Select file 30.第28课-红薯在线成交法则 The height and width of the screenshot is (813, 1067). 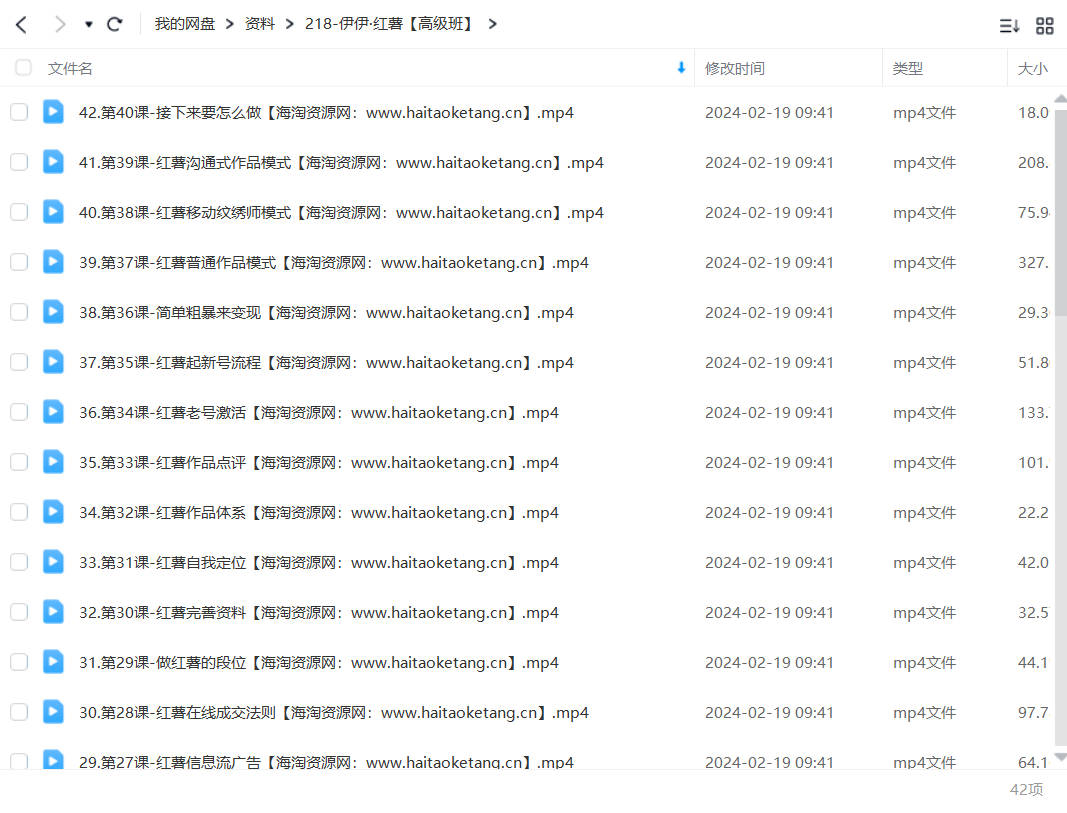[x=333, y=713]
